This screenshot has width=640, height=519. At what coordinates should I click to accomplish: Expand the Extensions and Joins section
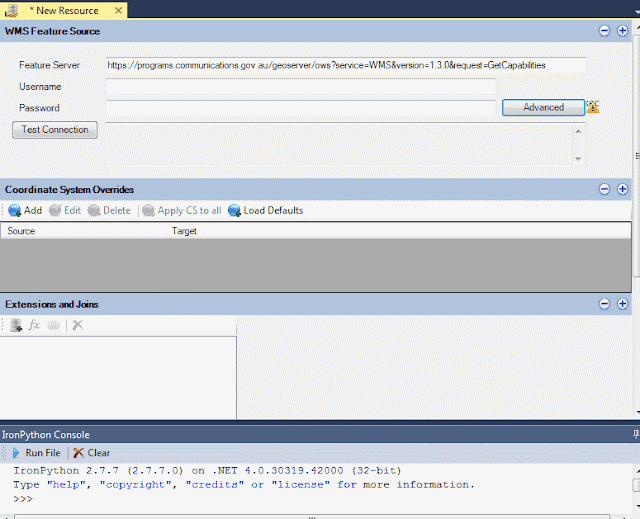[622, 304]
